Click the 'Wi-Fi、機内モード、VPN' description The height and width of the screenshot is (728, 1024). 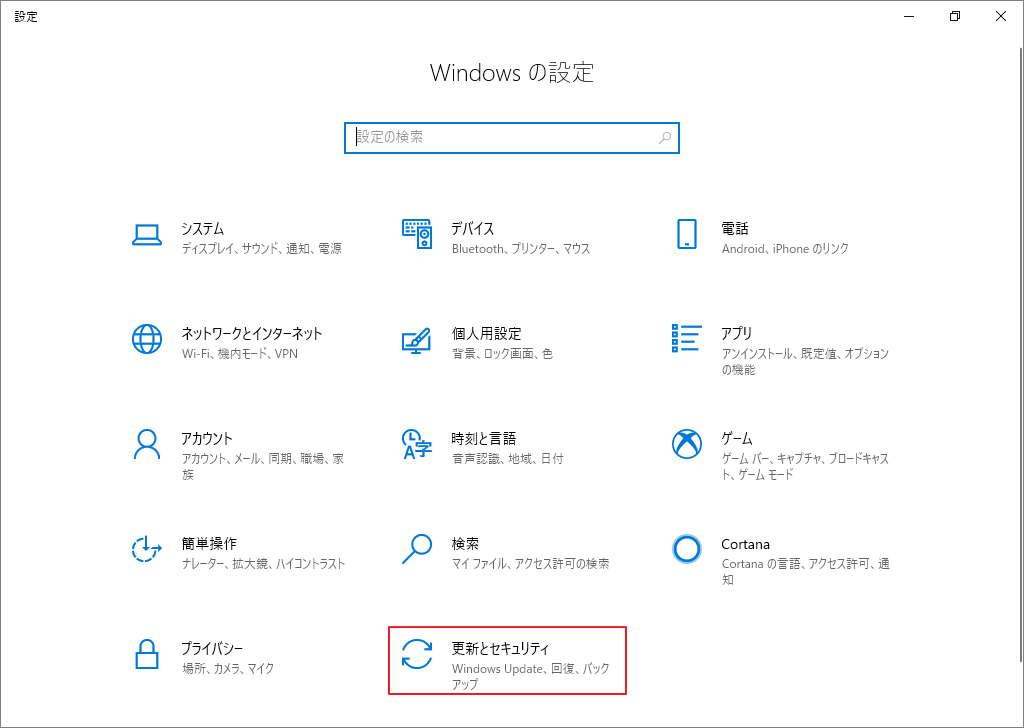click(240, 354)
